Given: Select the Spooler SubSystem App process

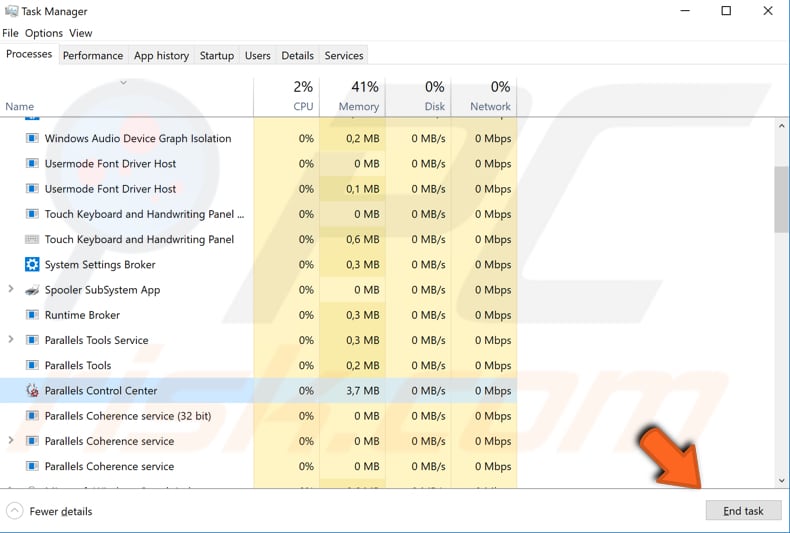Looking at the screenshot, I should click(x=258, y=289).
